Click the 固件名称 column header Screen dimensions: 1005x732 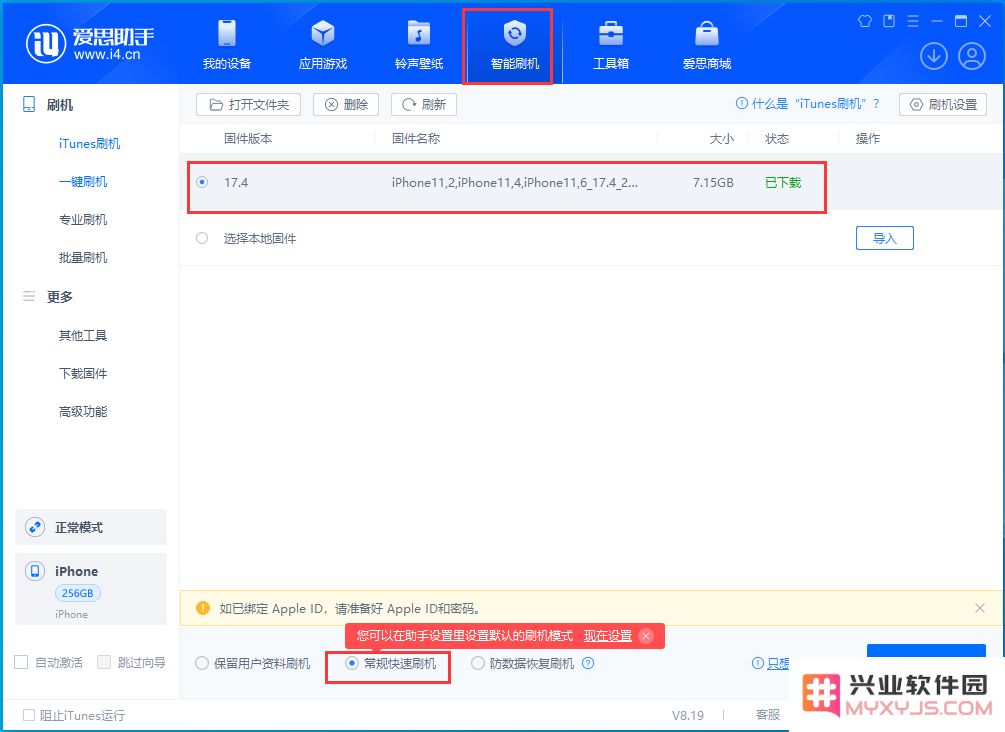point(416,138)
